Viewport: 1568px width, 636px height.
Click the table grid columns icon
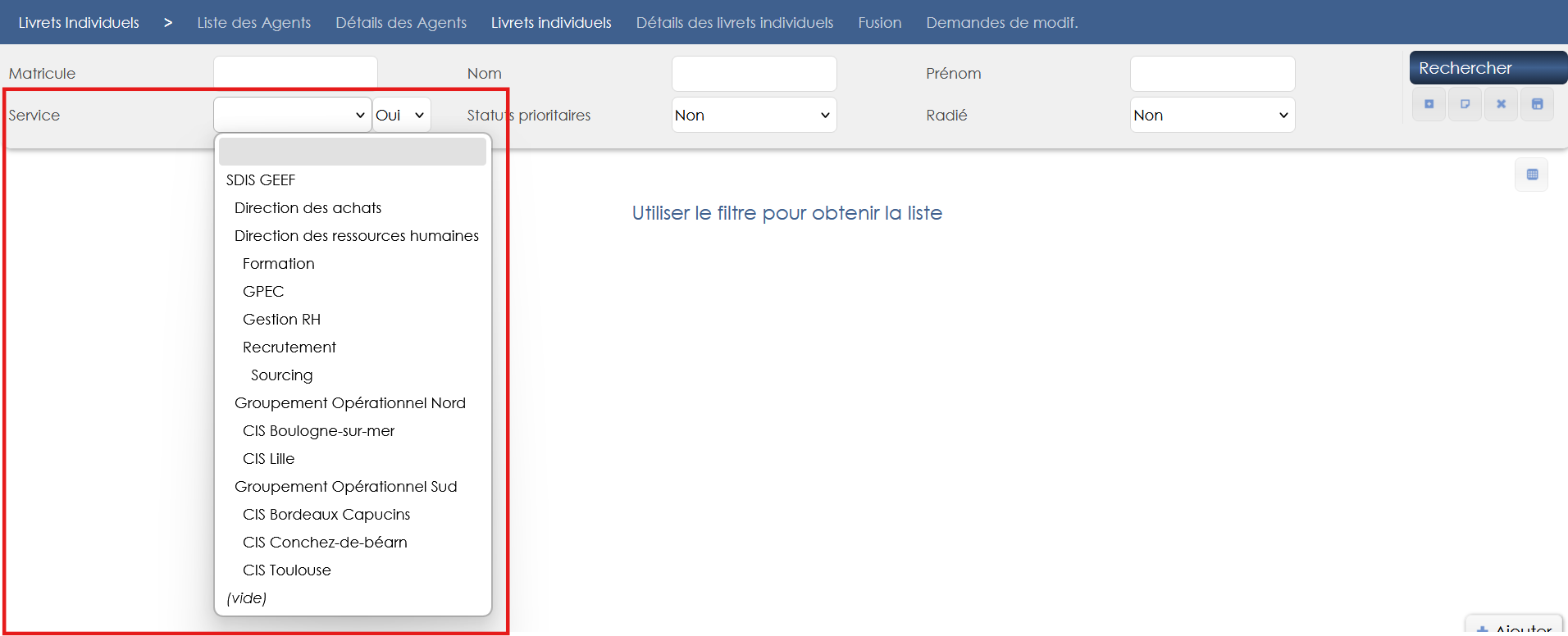click(1531, 175)
